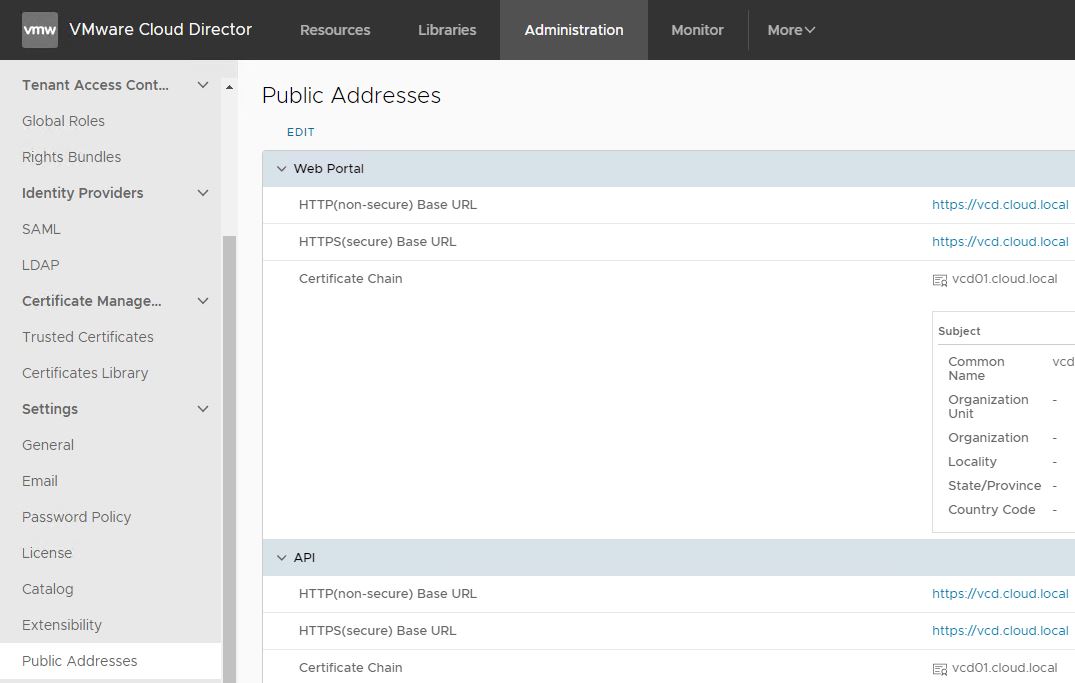This screenshot has height=683, width=1075.
Task: Switch to the Libraries tab
Action: click(x=447, y=30)
